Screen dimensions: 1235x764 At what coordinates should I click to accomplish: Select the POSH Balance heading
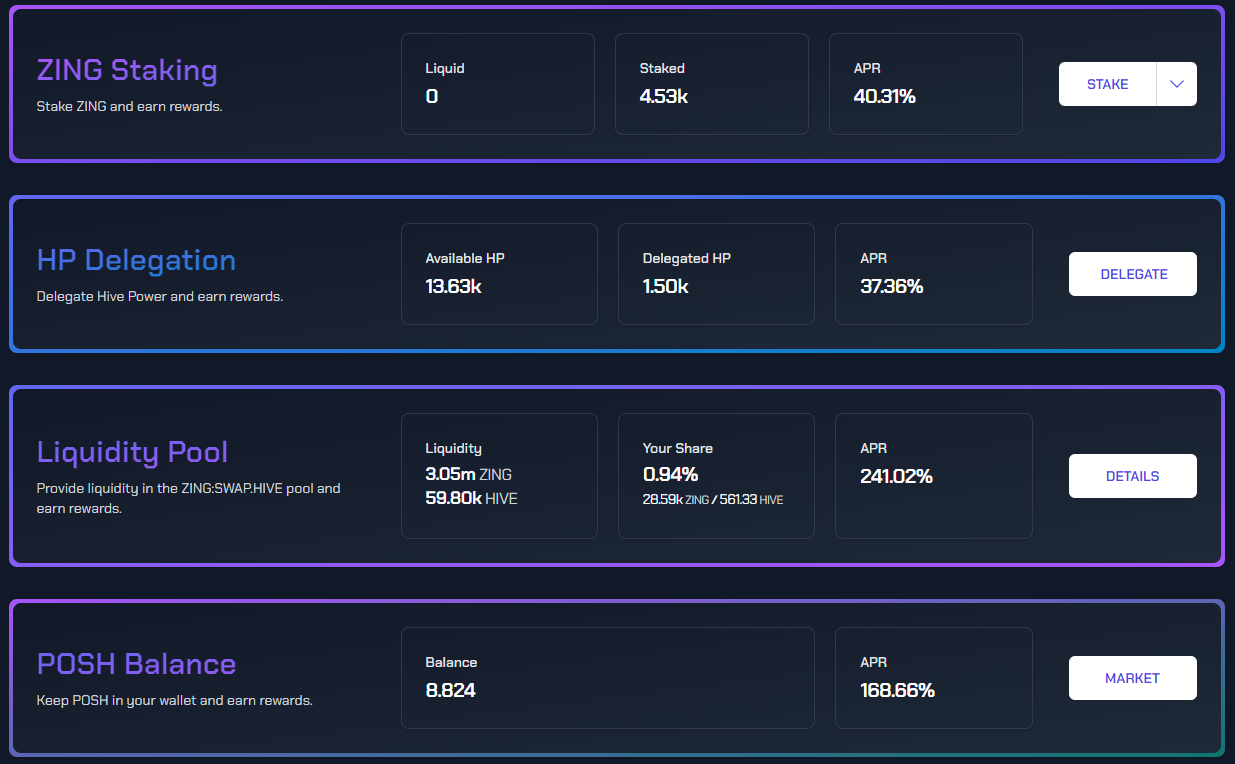[x=136, y=664]
